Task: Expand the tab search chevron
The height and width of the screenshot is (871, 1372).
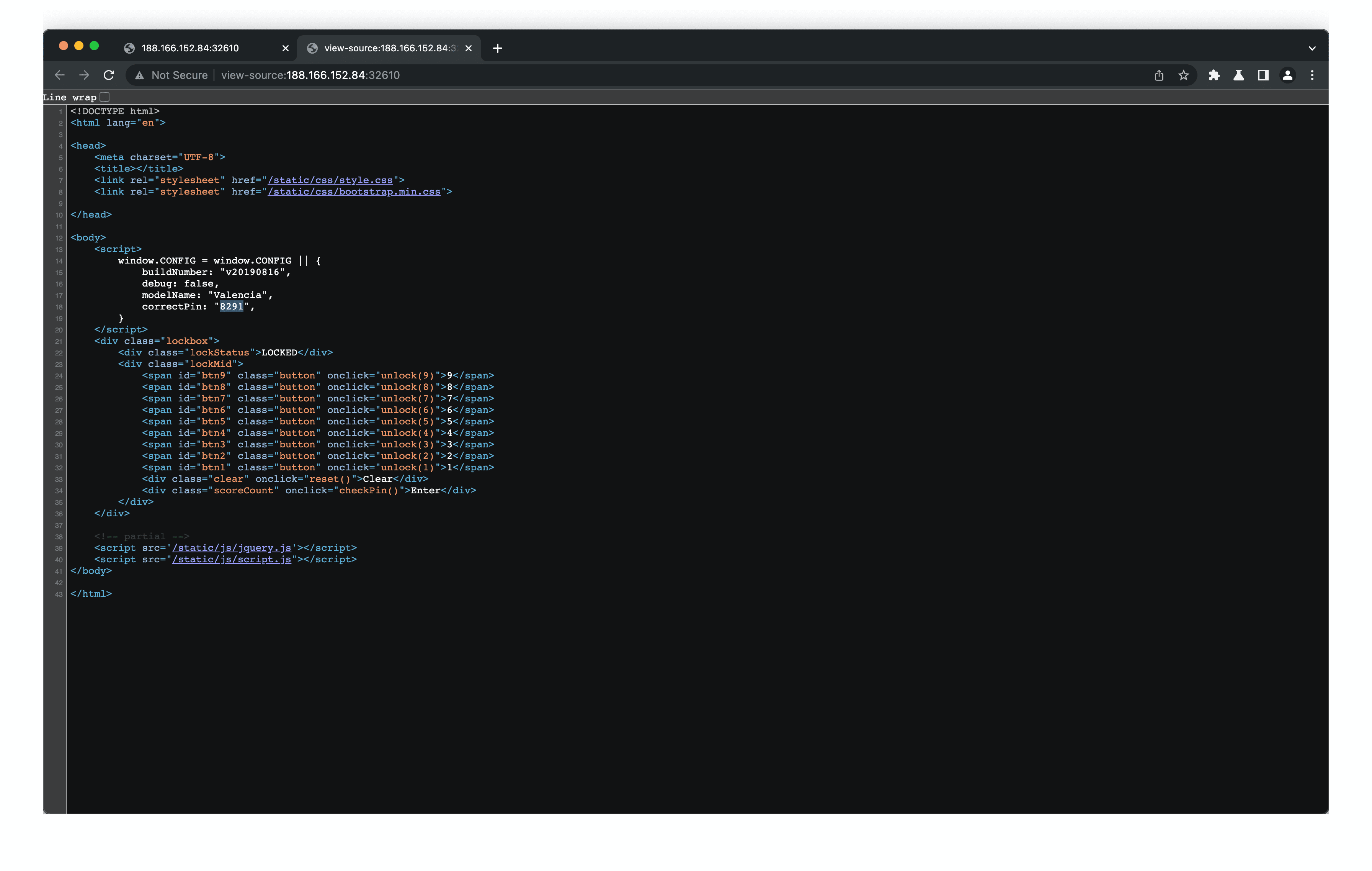Action: [1312, 48]
